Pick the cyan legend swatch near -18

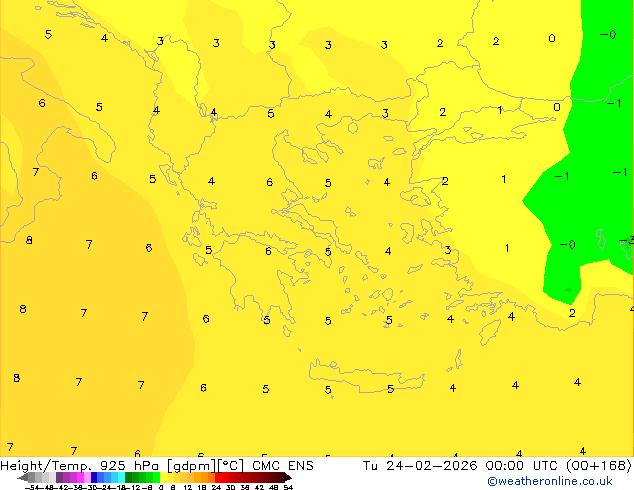pos(122,477)
